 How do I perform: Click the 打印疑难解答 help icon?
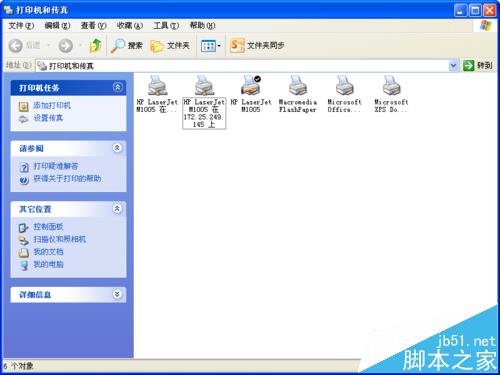[x=24, y=167]
